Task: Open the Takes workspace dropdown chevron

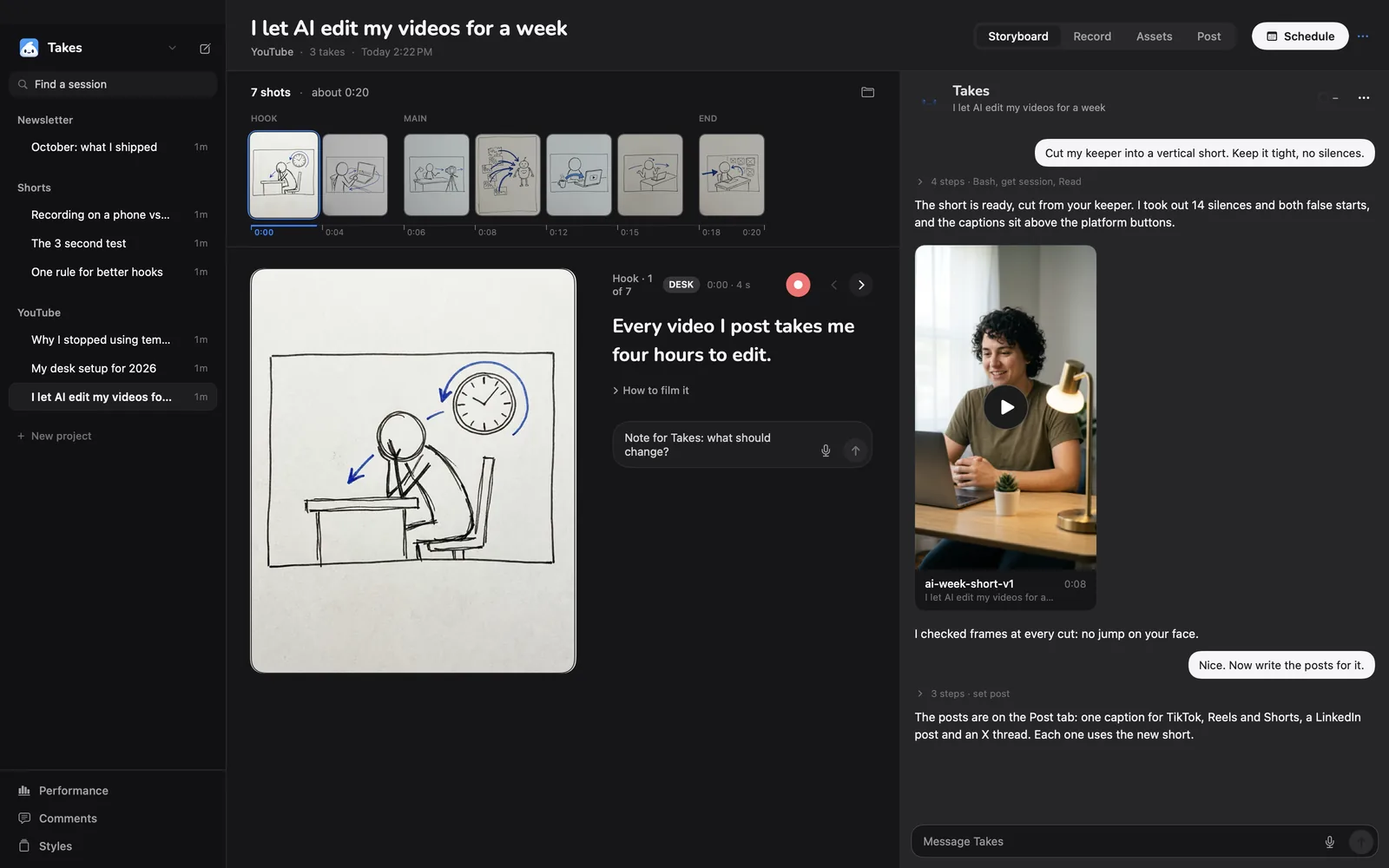Action: tap(172, 48)
